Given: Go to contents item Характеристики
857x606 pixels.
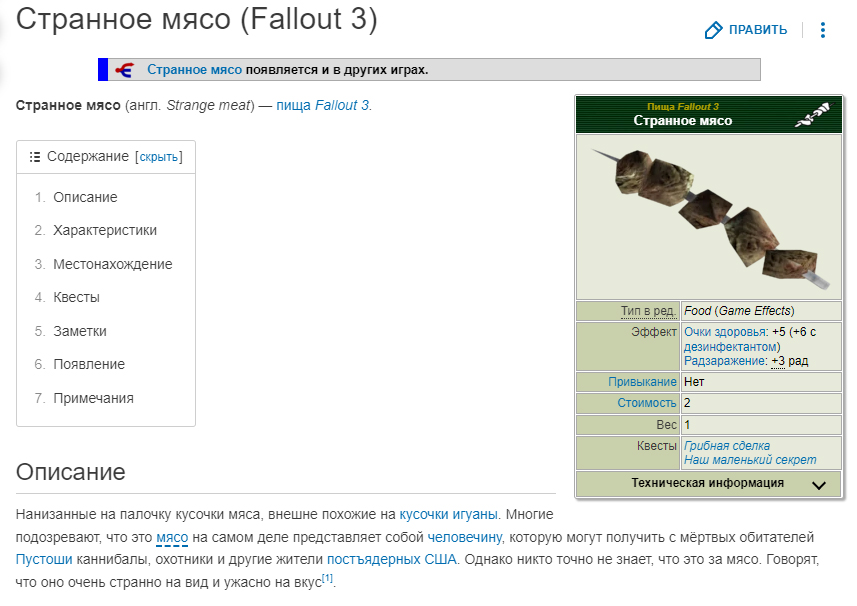Looking at the screenshot, I should pos(105,231).
